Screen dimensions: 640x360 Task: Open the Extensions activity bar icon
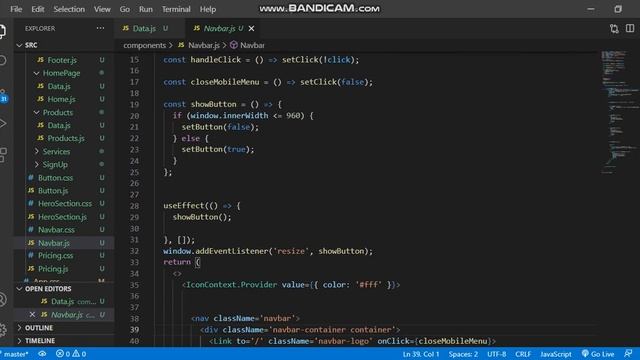(x=3, y=155)
